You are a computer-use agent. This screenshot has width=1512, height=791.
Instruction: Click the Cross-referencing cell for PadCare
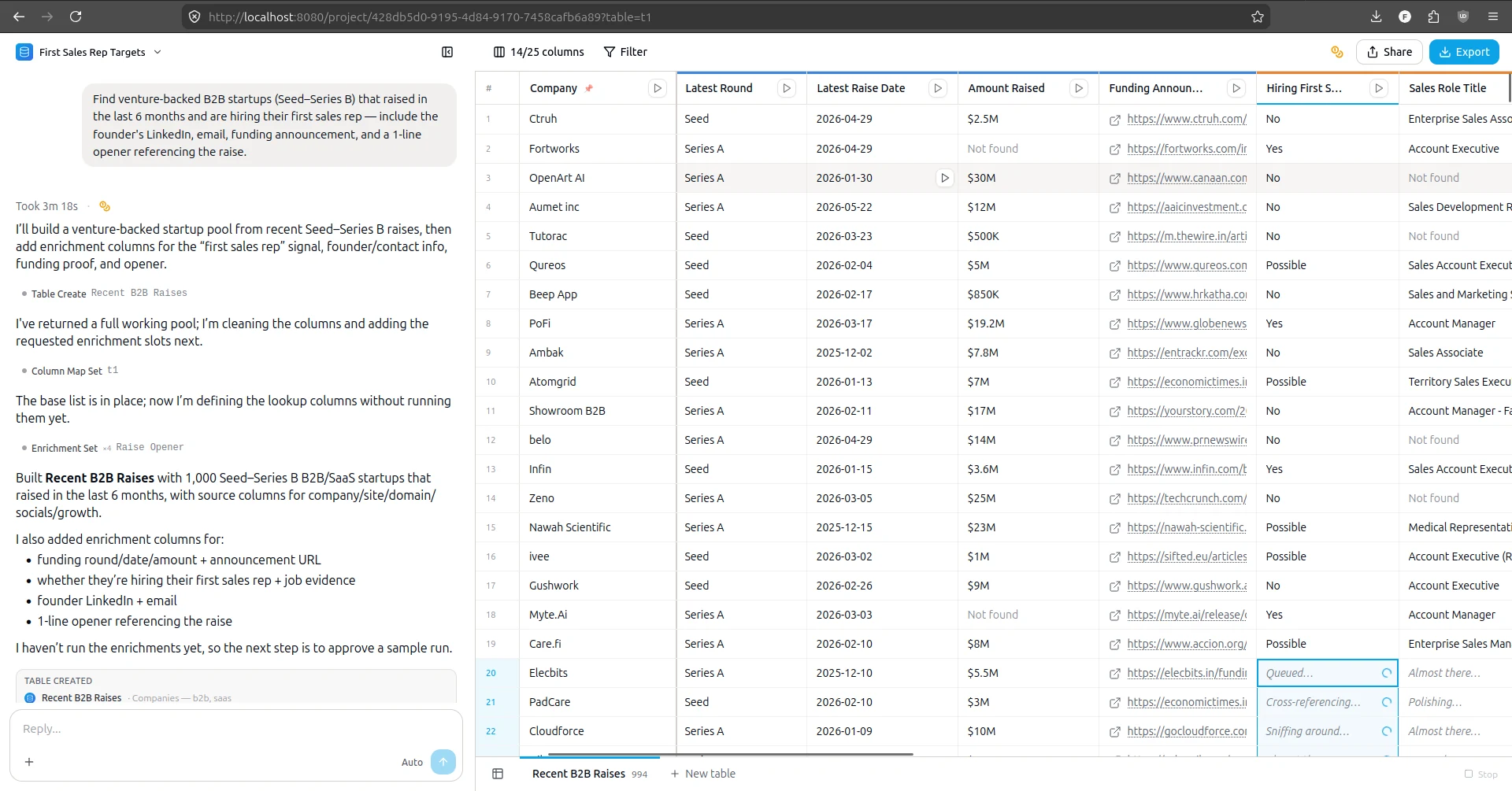click(1327, 702)
